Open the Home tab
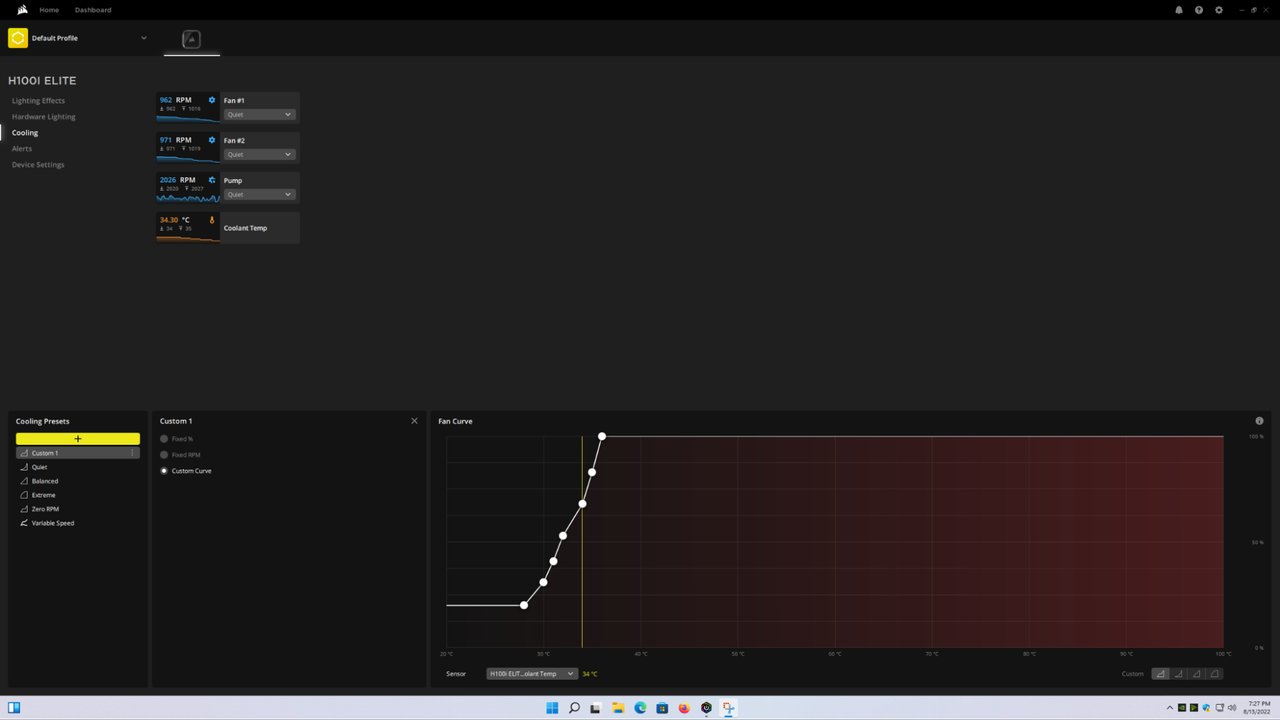Image resolution: width=1280 pixels, height=720 pixels. [49, 10]
